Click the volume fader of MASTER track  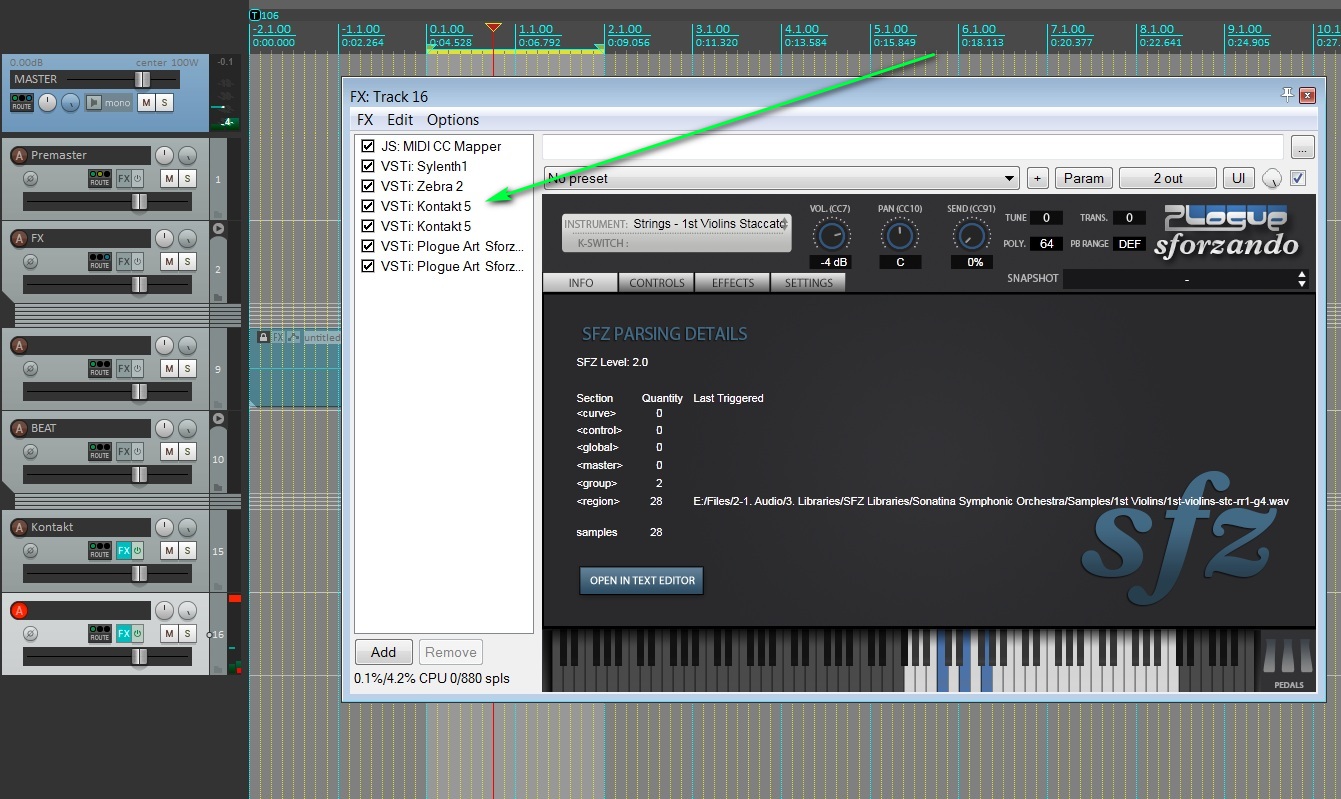tap(143, 79)
